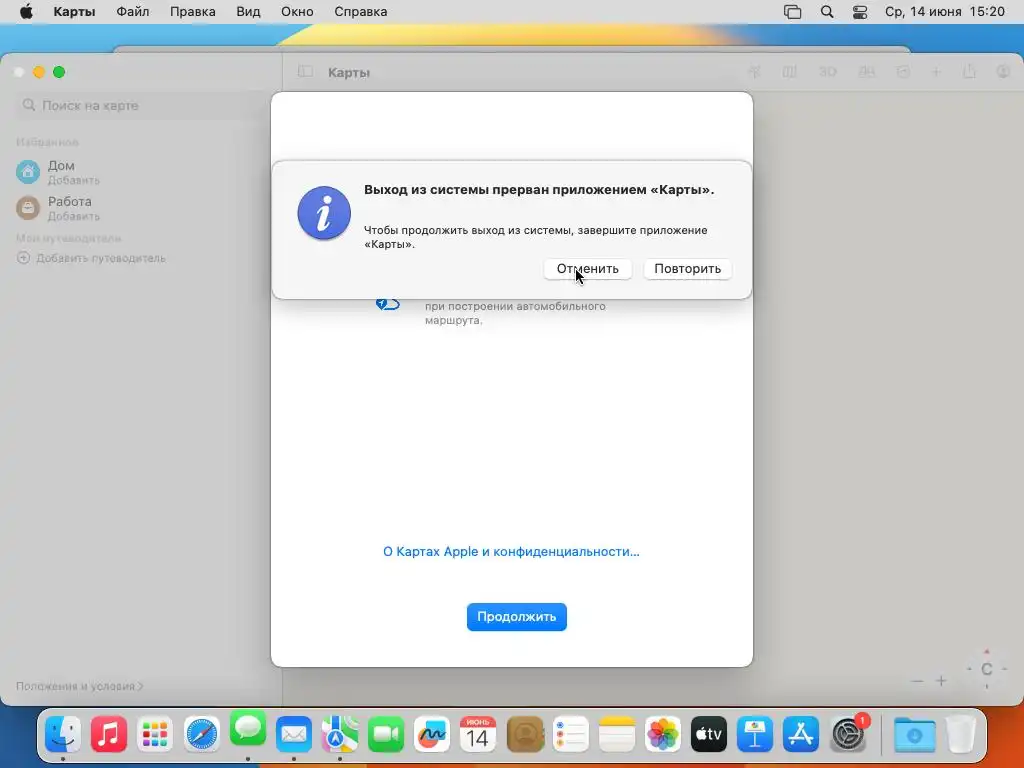
Task: Toggle the Maps sidebar icon
Action: pos(305,72)
